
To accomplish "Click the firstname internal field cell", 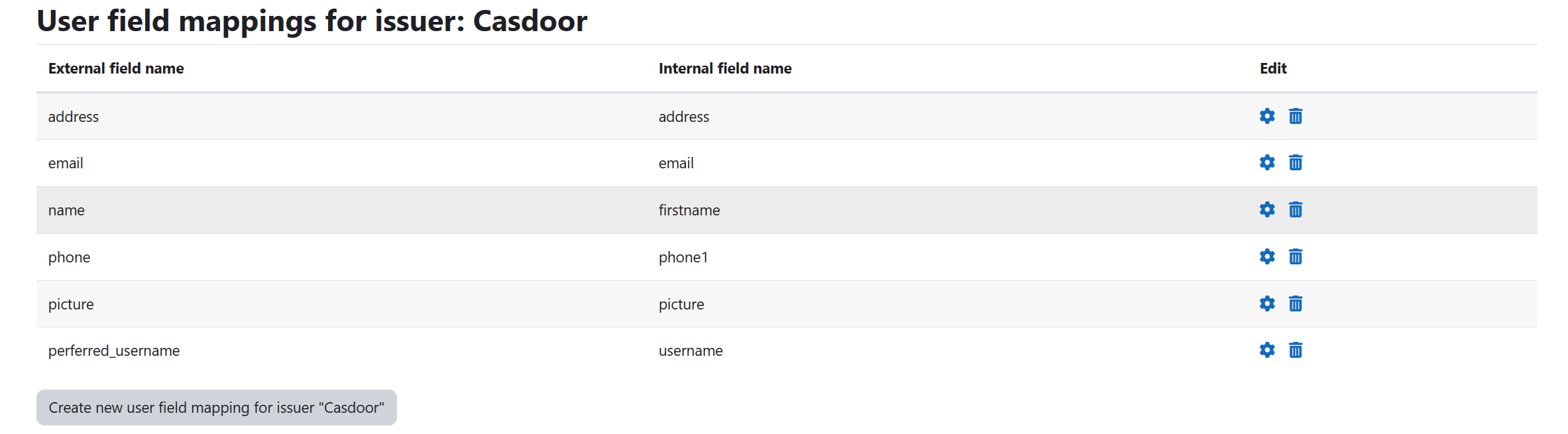I will pos(689,210).
